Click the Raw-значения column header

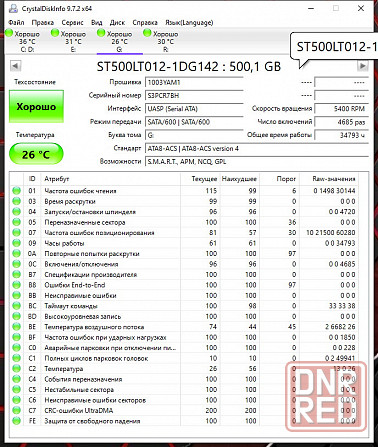329,179
